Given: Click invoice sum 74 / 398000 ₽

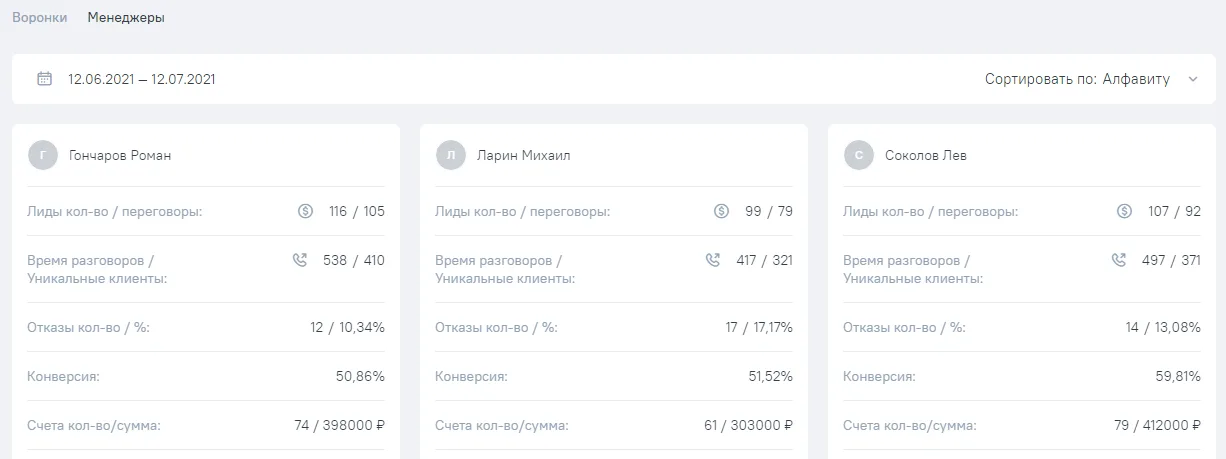Looking at the screenshot, I should click(x=339, y=425).
